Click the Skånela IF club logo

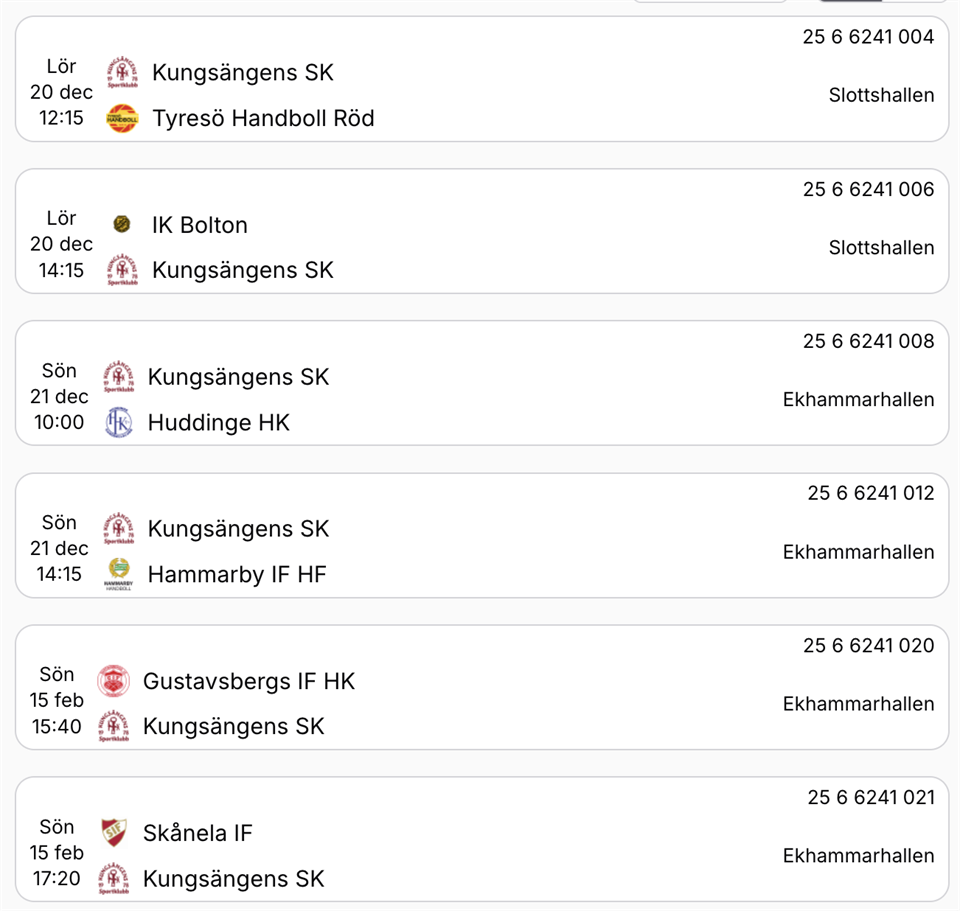[113, 833]
